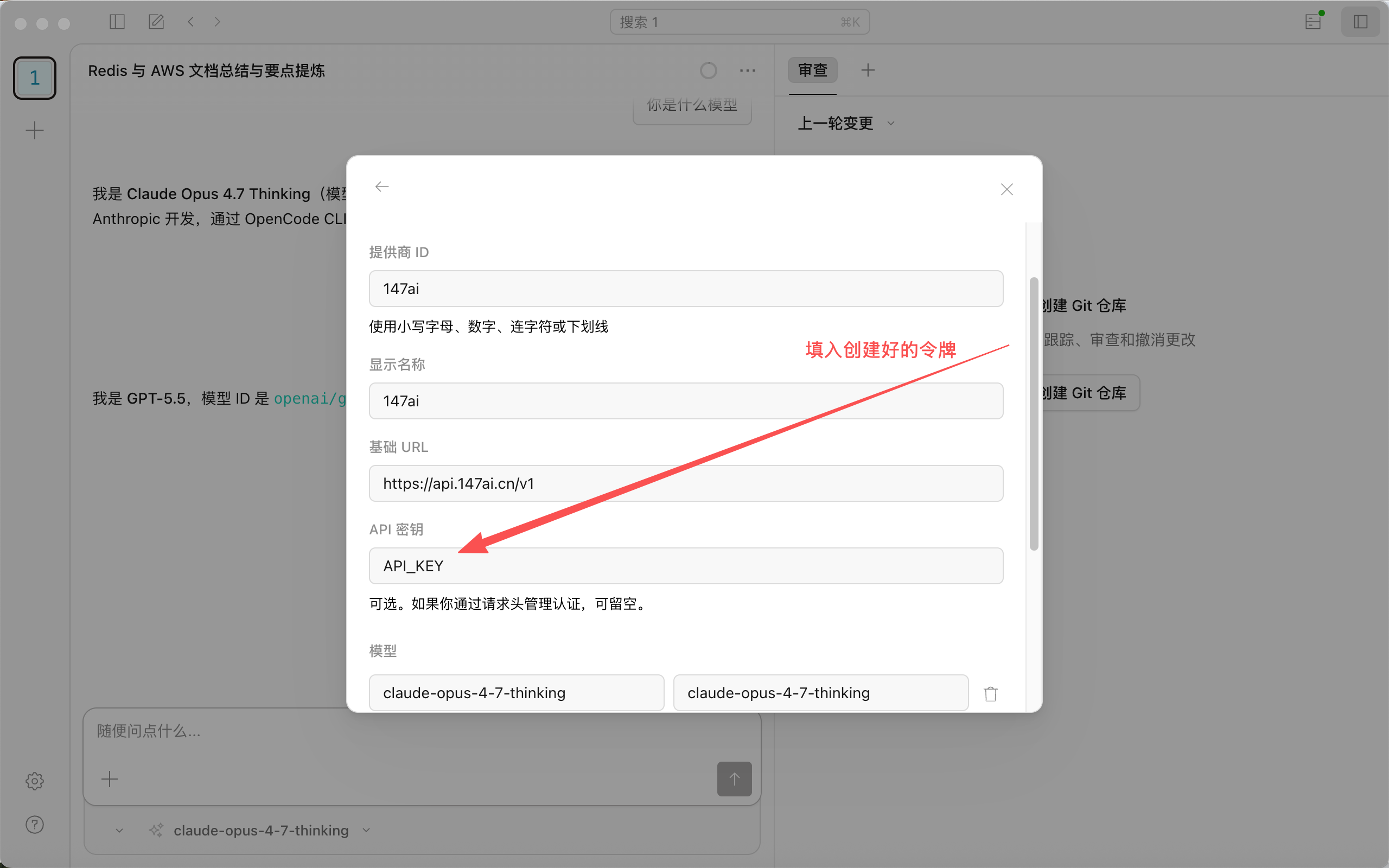Viewport: 1389px width, 868px height.
Task: Go forward with the top toolbar arrow
Action: 217,22
